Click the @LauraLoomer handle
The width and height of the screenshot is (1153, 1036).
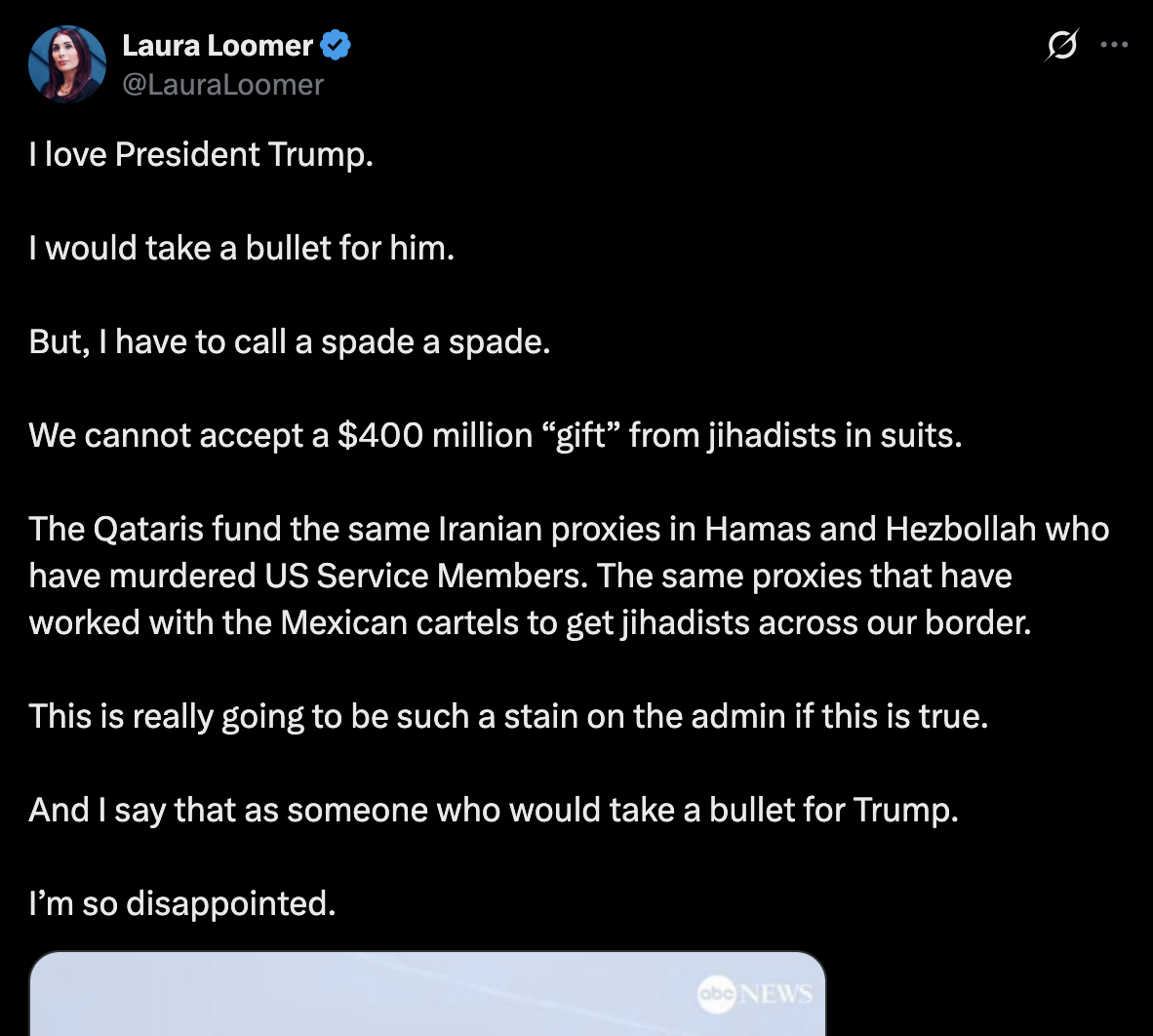point(222,85)
